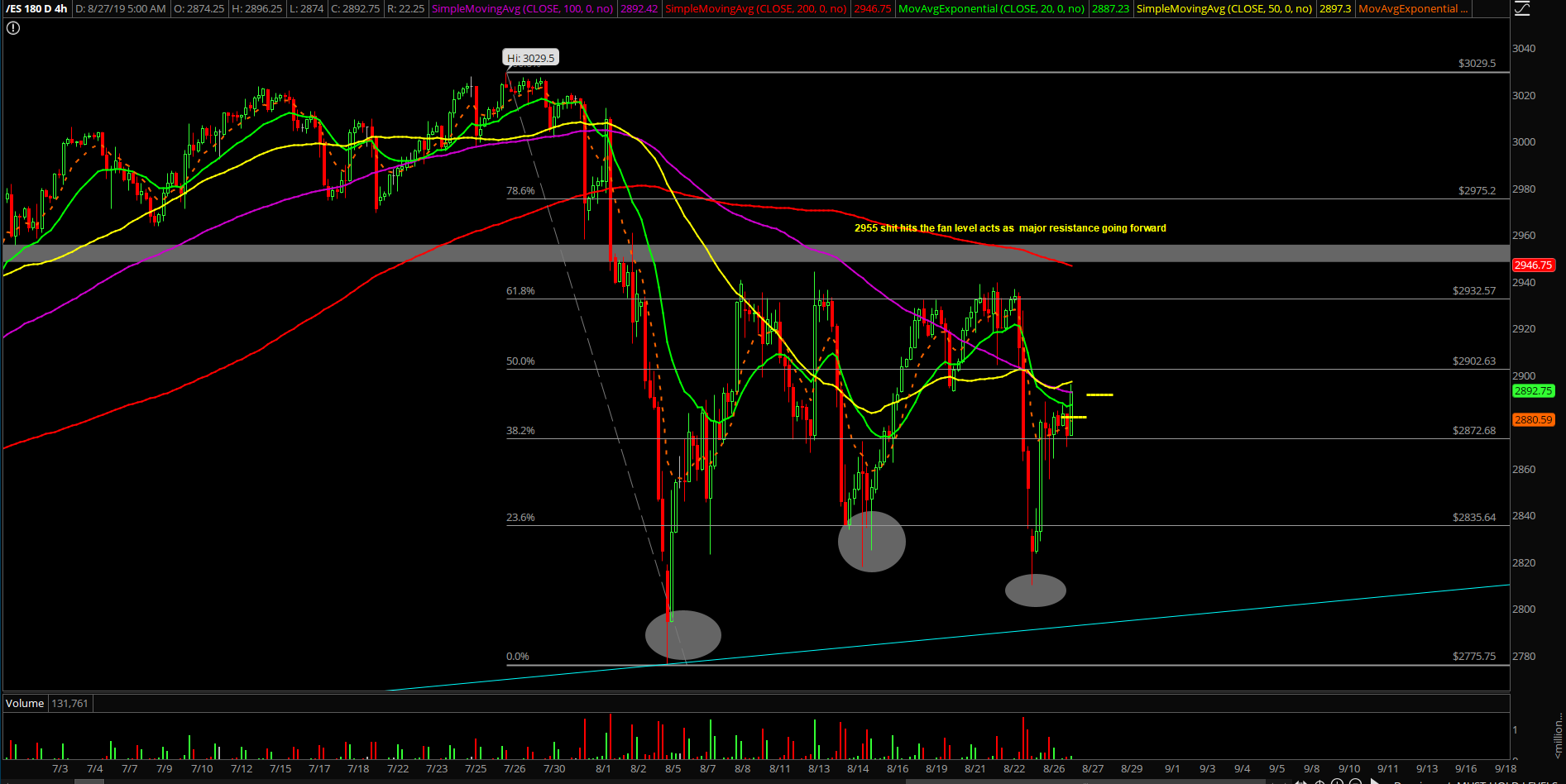Screen dimensions: 1566x784
Task: Click the volume value 131,761
Action: (x=69, y=704)
